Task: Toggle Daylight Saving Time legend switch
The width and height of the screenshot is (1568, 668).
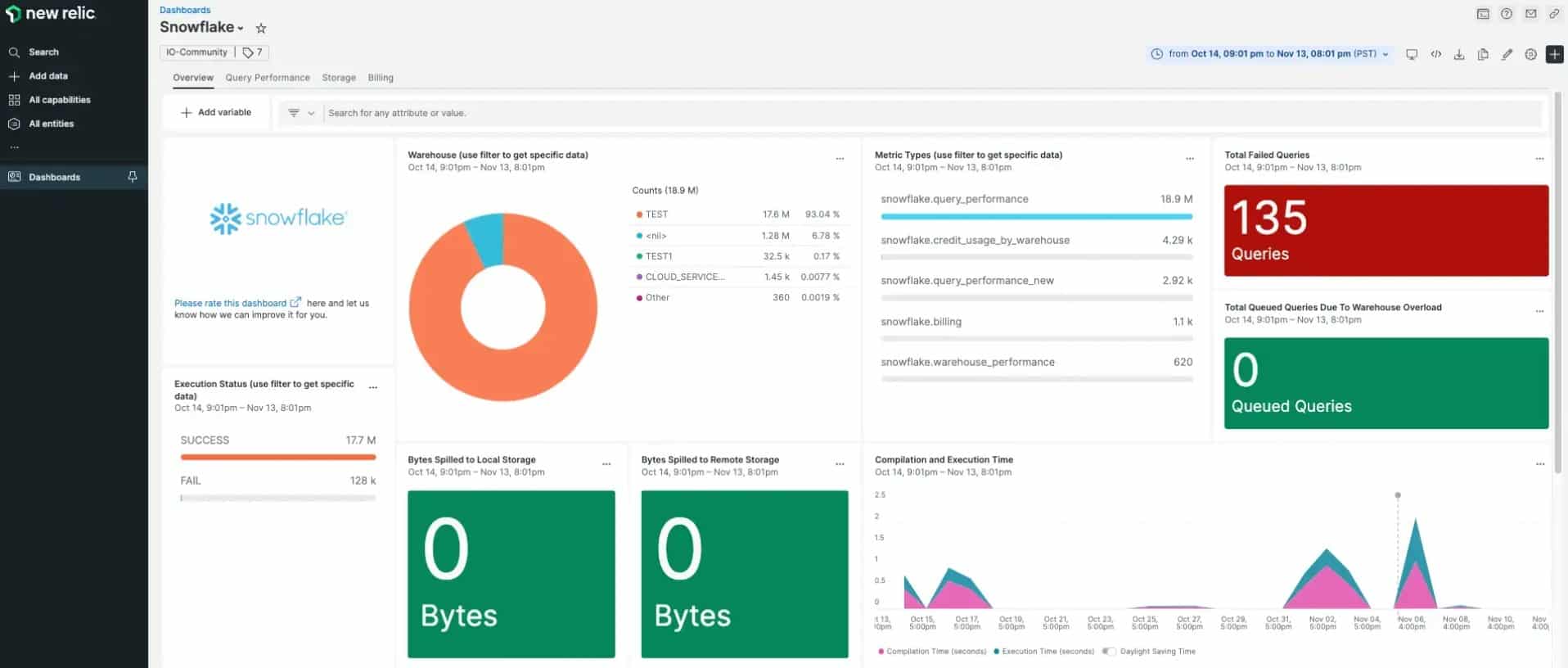Action: (1108, 652)
